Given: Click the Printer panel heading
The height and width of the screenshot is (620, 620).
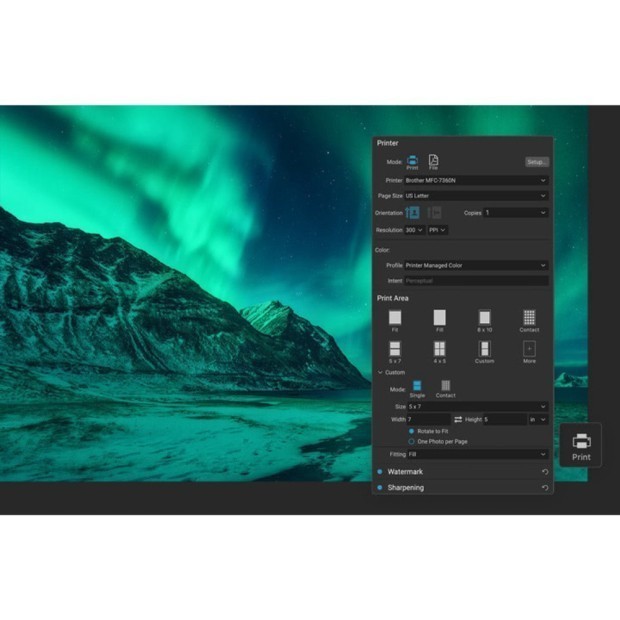Looking at the screenshot, I should point(387,143).
